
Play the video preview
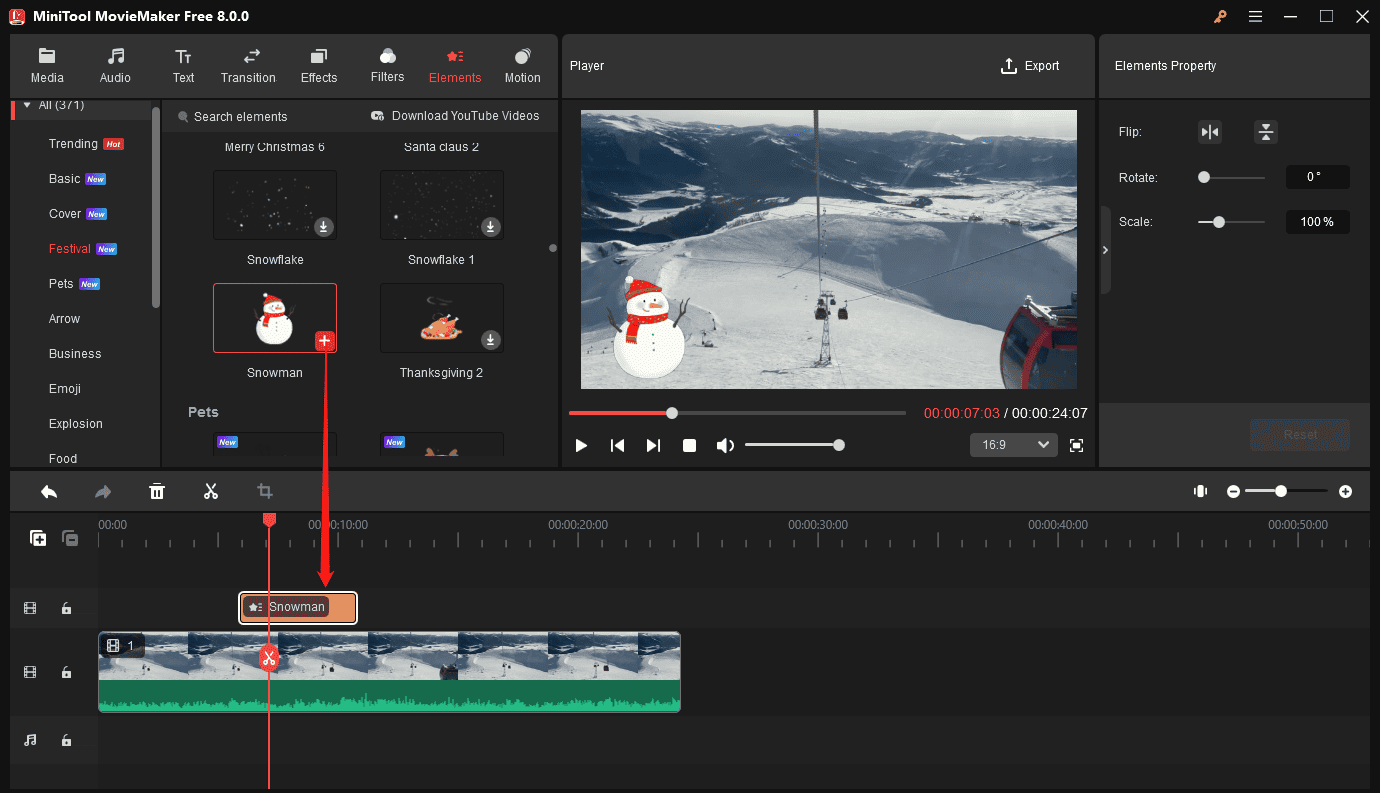pos(581,445)
